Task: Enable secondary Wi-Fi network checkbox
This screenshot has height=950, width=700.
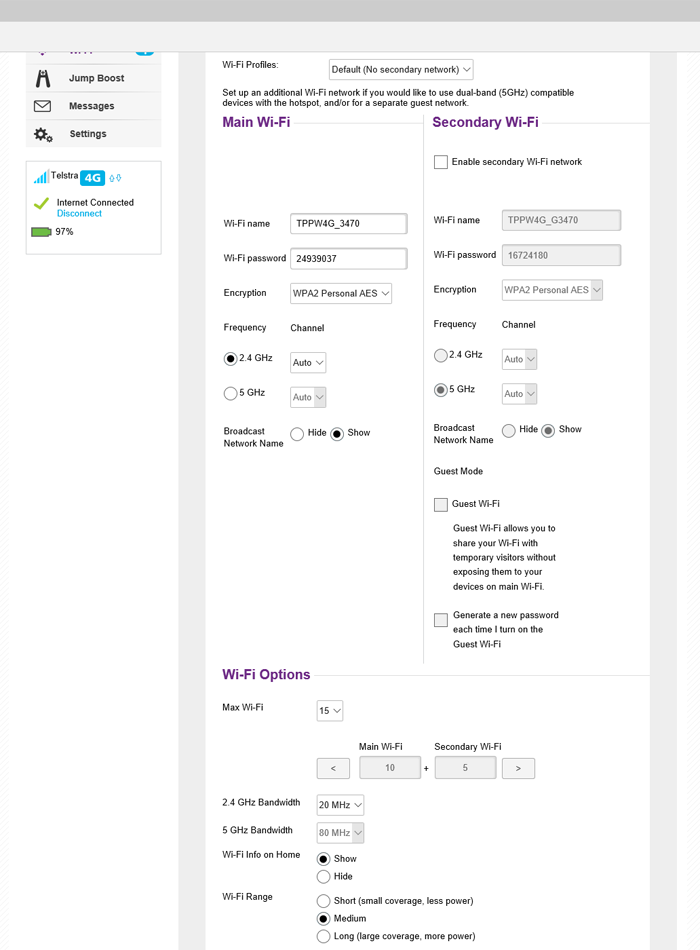Action: pyautogui.click(x=441, y=162)
